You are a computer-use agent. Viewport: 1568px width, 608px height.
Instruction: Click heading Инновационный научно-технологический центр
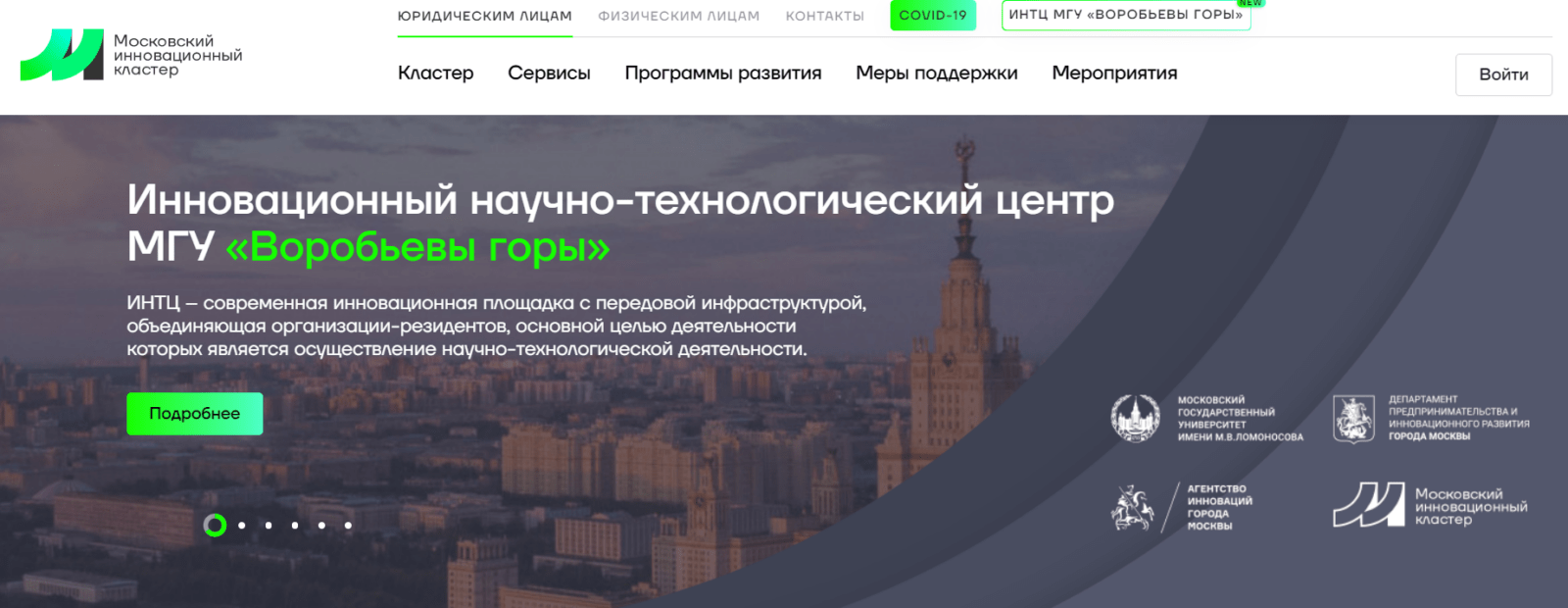(620, 200)
